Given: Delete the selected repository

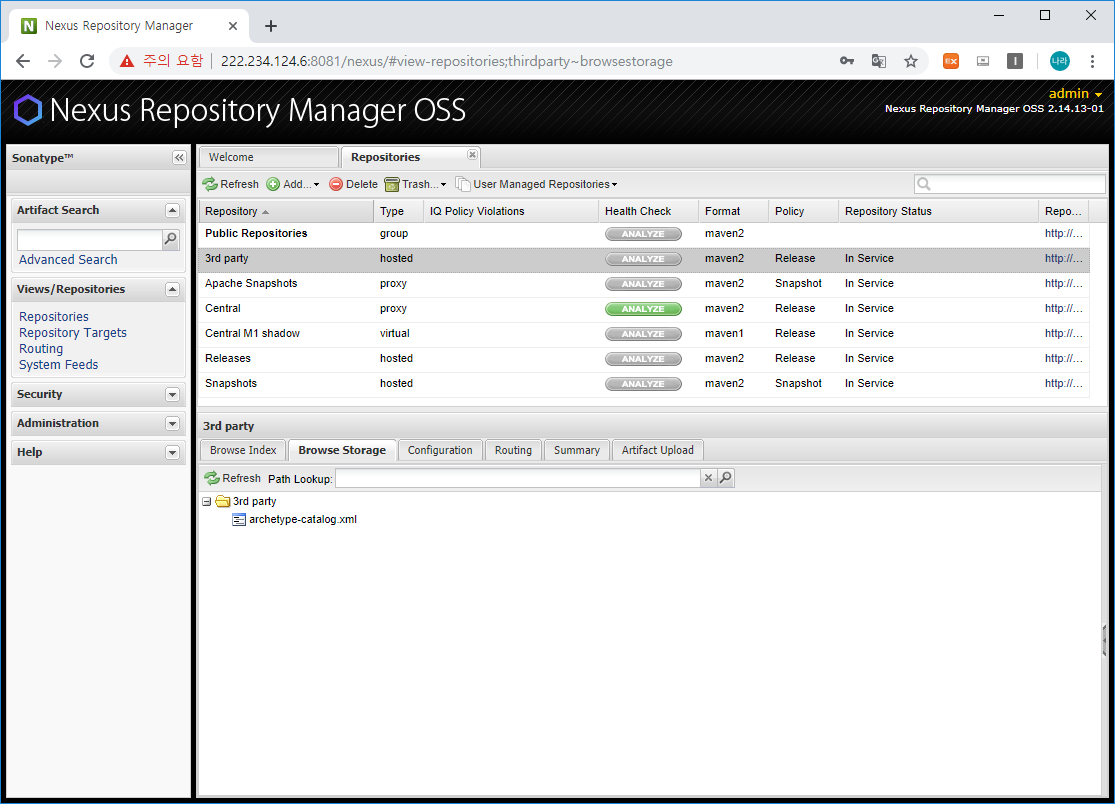Looking at the screenshot, I should (353, 184).
